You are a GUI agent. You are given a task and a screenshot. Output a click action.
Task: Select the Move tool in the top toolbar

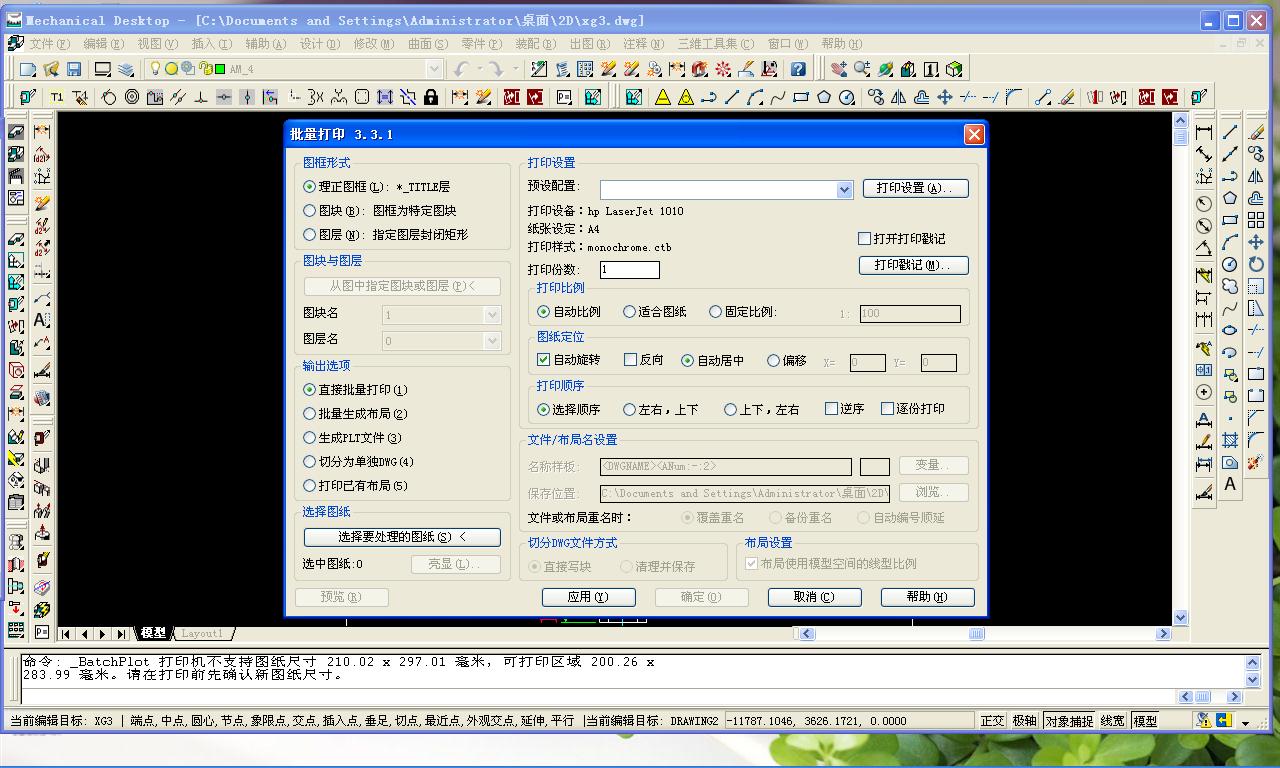944,97
